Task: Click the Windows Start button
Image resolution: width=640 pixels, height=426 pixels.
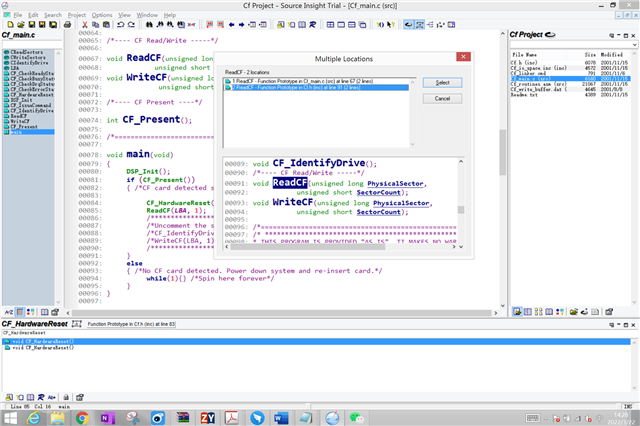Action: point(9,417)
